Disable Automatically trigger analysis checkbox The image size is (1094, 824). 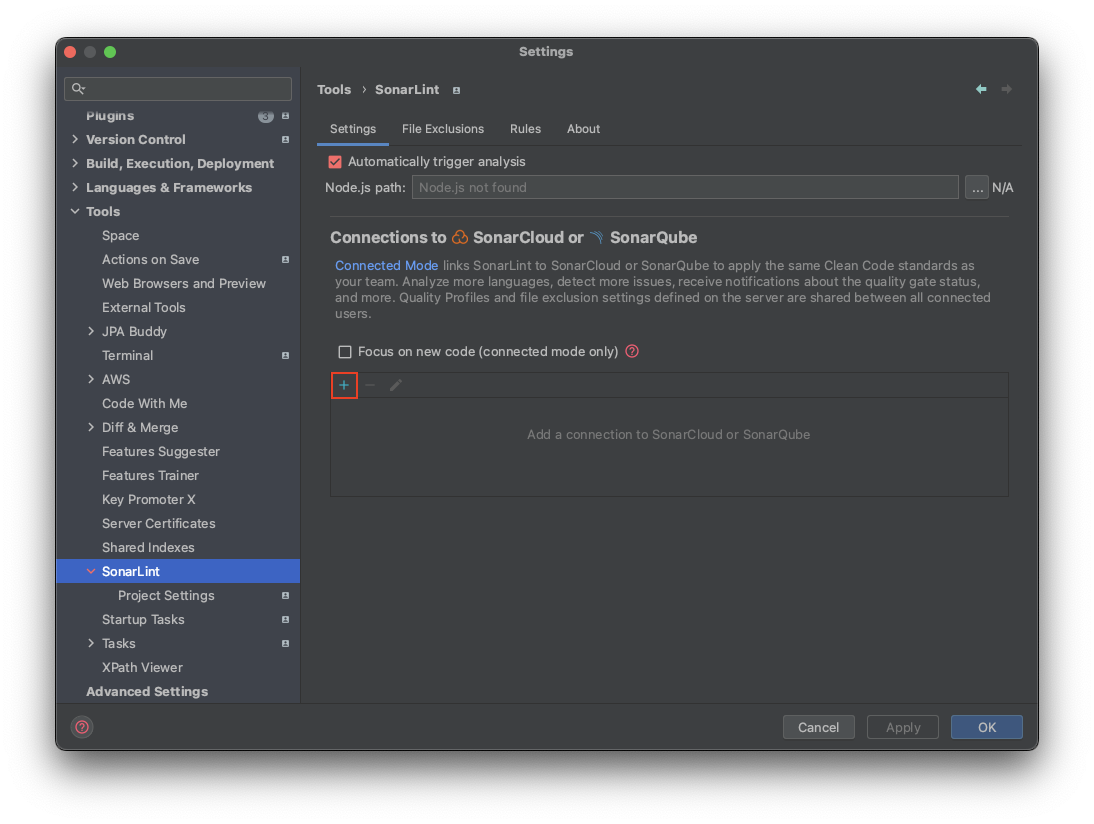(x=335, y=162)
